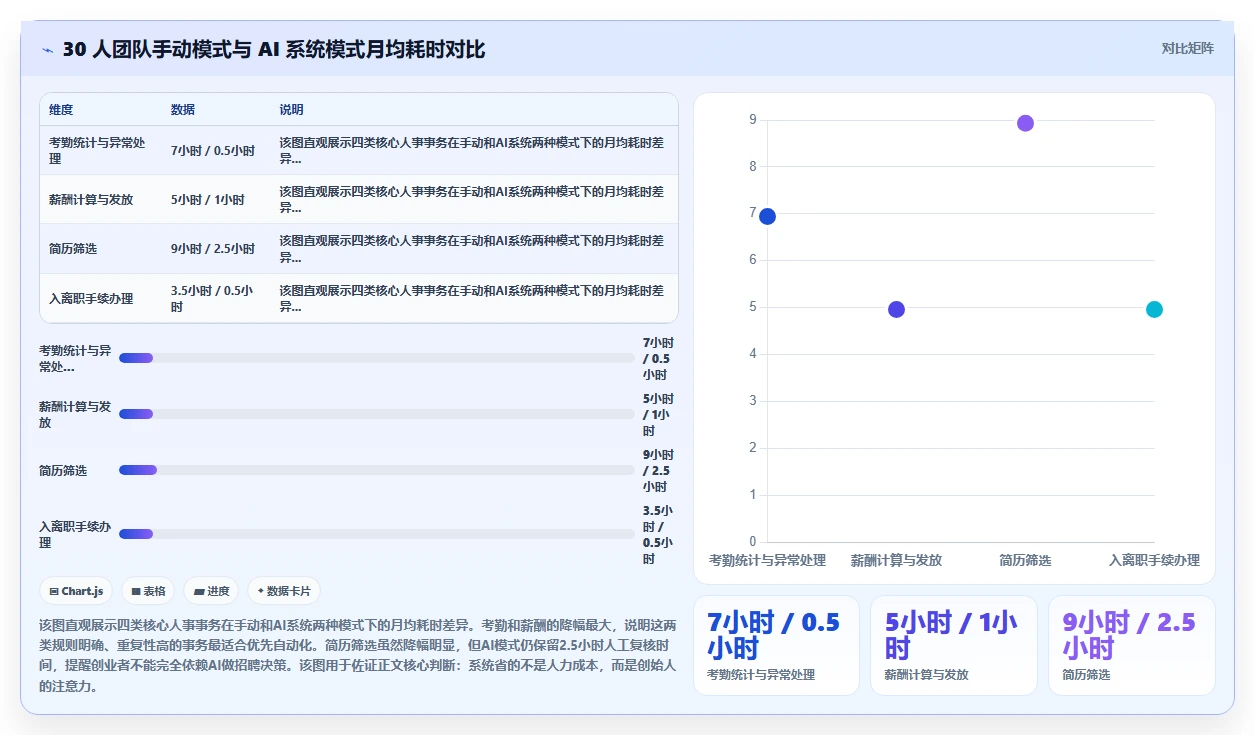Viewport: 1255px width, 735px height.
Task: Click the cyan chart point for 入离职手续办理
Action: [x=1154, y=309]
